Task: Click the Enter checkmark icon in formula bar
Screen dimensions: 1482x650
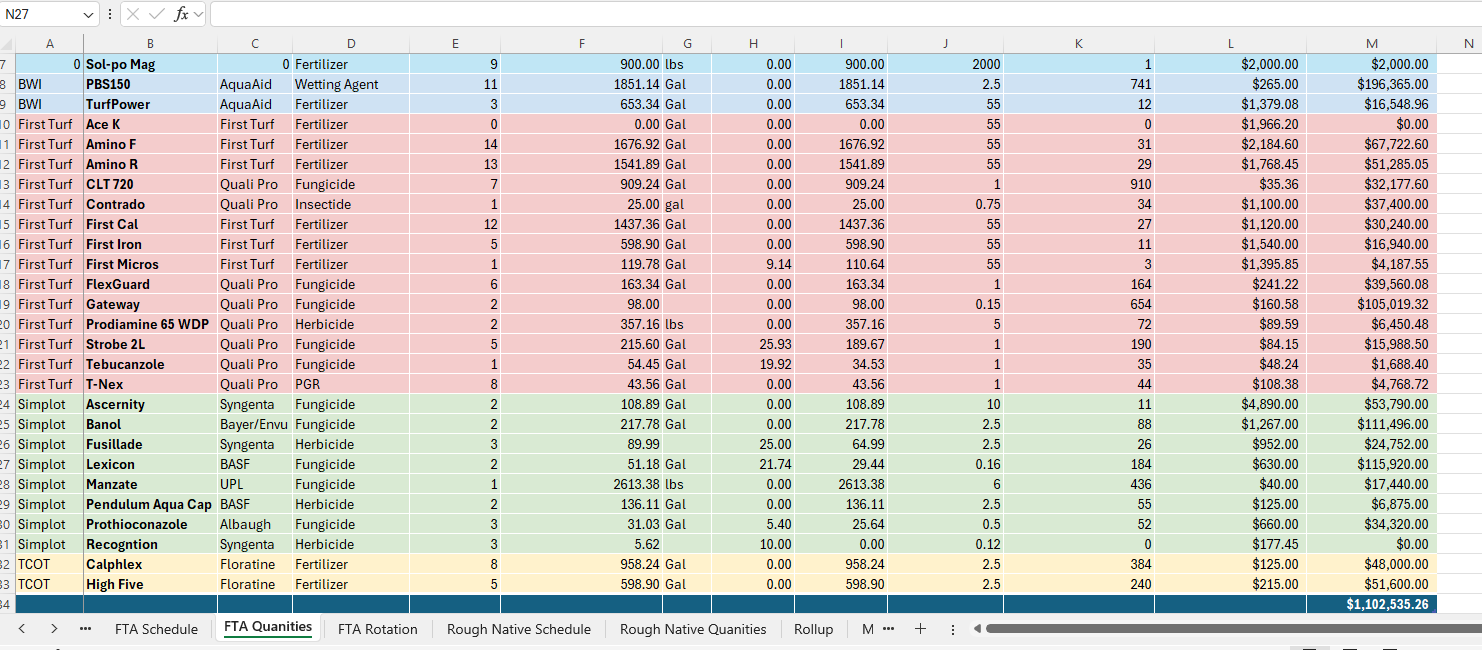Action: [x=156, y=14]
